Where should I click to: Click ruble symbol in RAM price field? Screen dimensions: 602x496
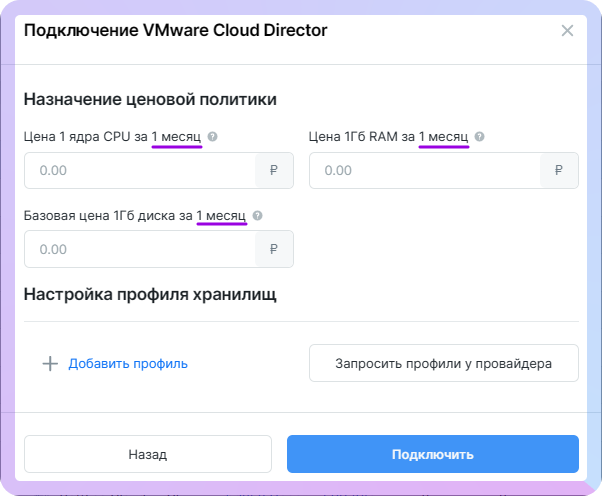[559, 171]
